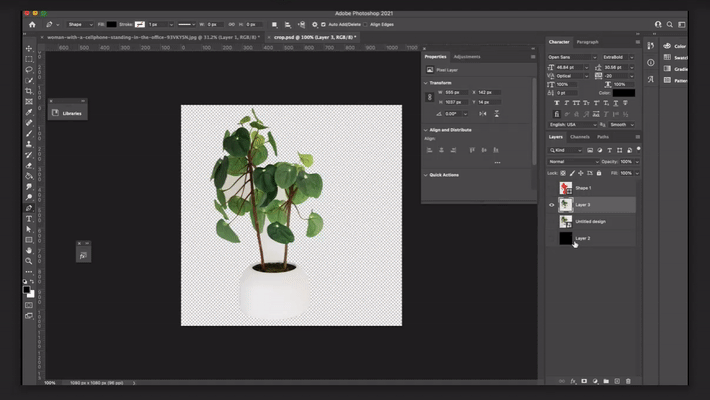Show the Untitled design layer visibility

(x=552, y=222)
